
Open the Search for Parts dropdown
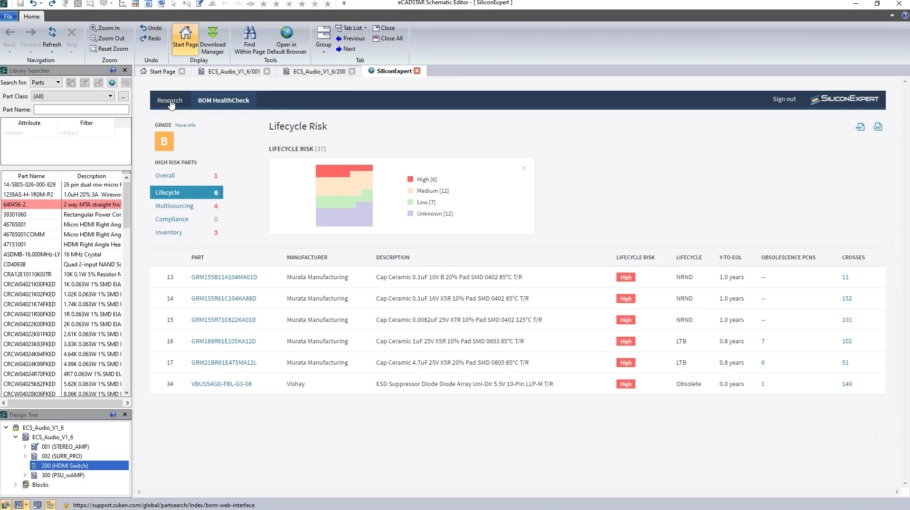pos(46,82)
